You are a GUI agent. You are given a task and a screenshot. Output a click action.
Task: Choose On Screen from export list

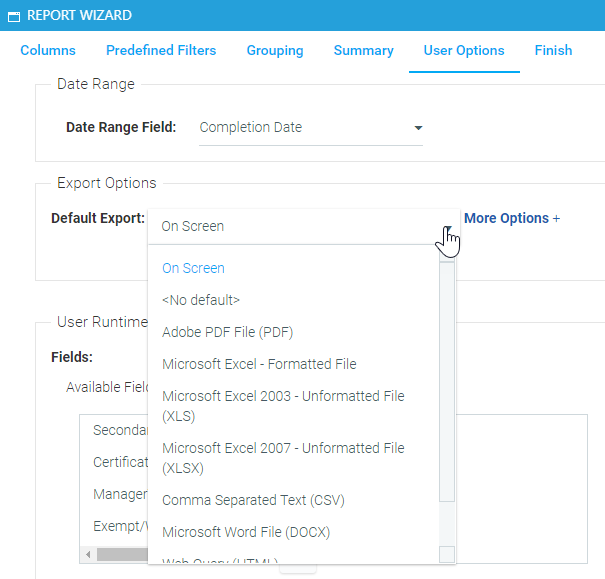[193, 268]
